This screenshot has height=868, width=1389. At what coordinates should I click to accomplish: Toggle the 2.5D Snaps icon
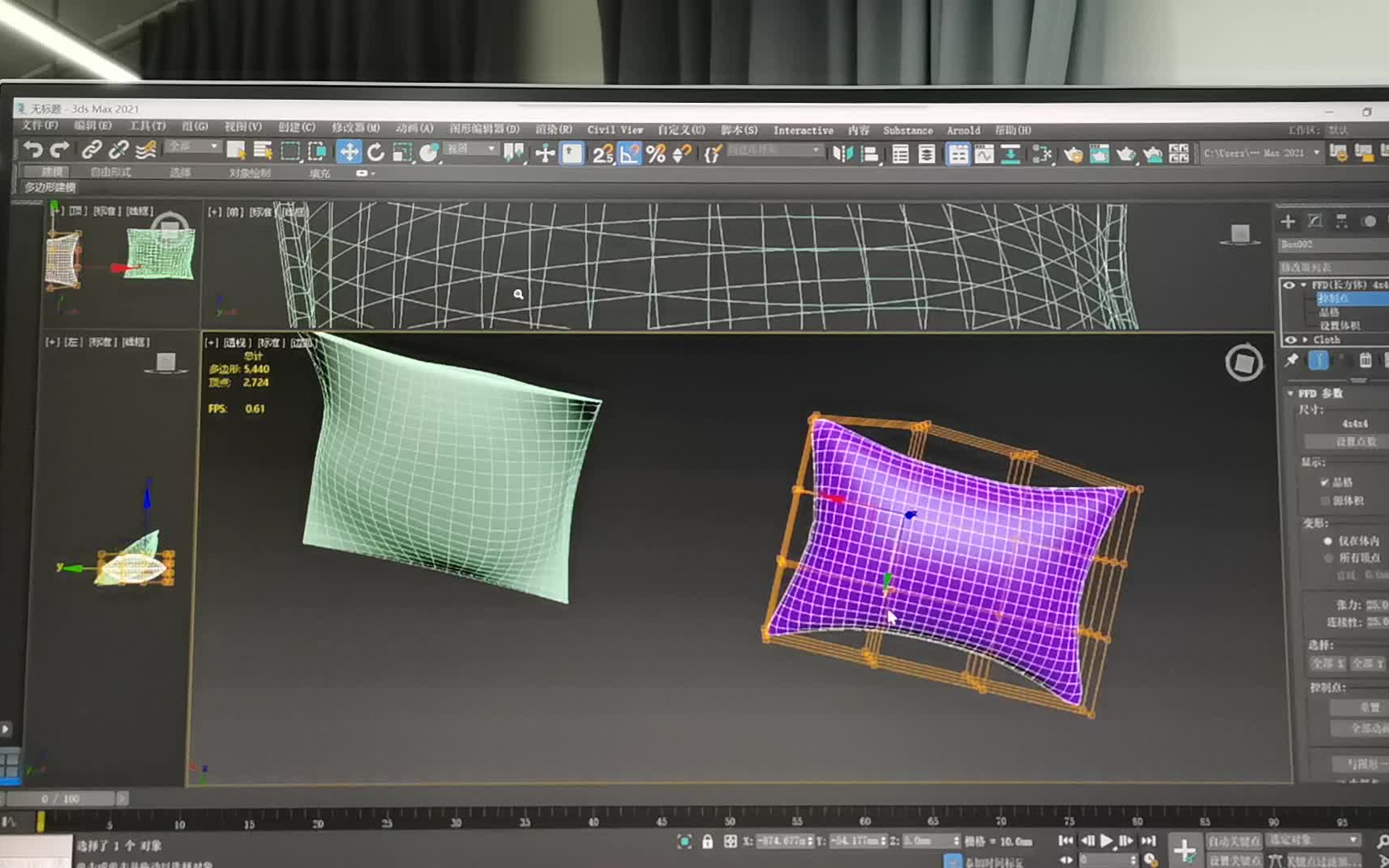[x=603, y=154]
